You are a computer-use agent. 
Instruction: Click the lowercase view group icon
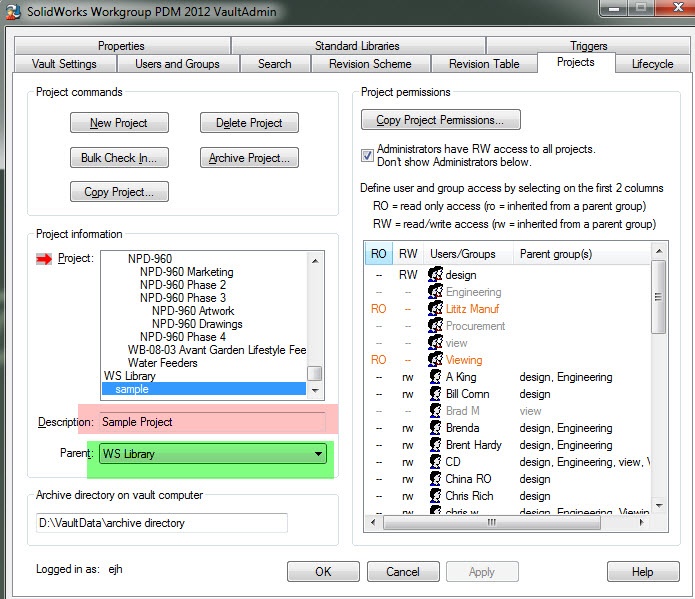click(x=435, y=342)
